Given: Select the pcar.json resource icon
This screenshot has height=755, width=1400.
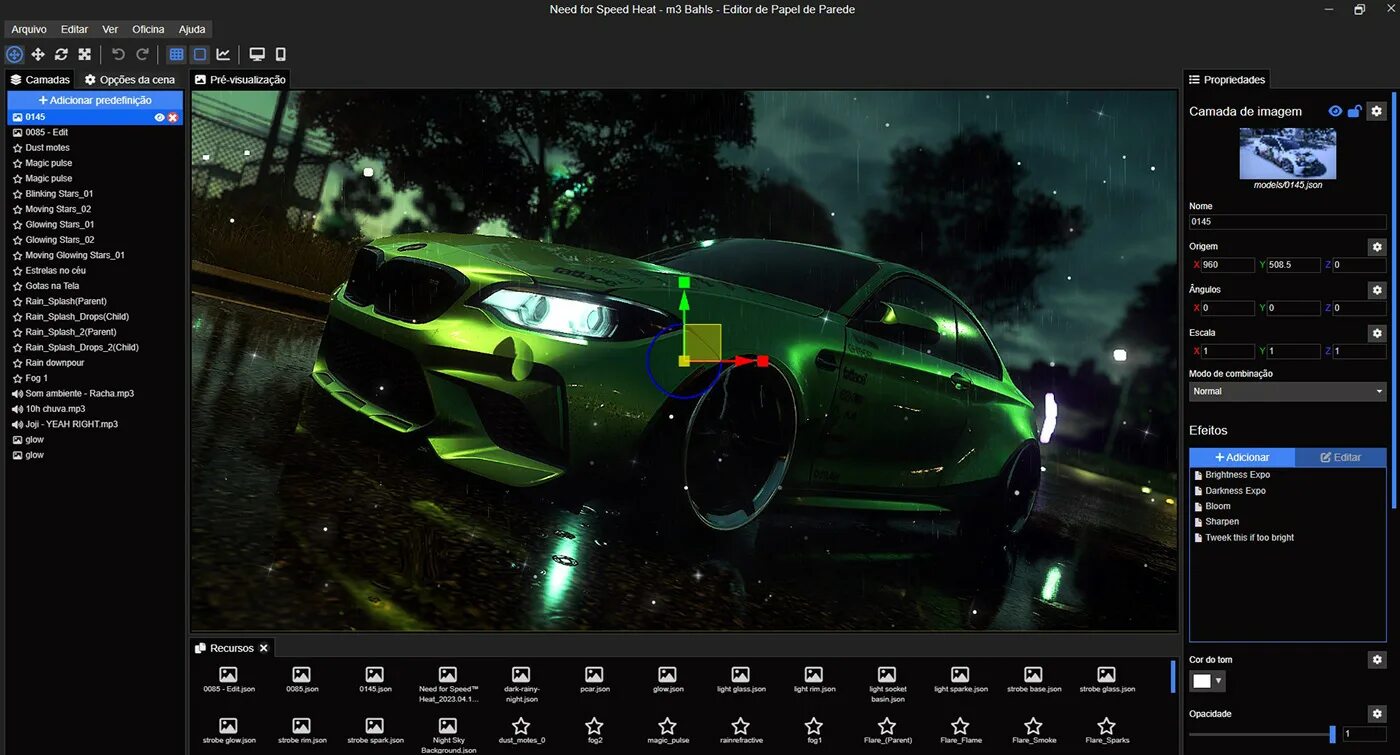Looking at the screenshot, I should pos(594,675).
